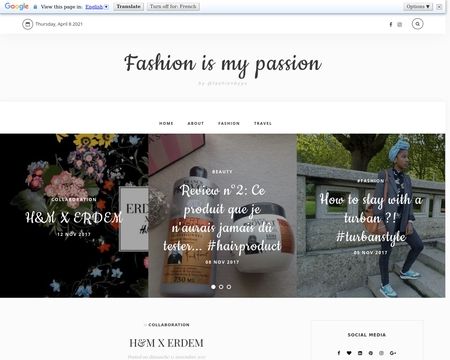The width and height of the screenshot is (450, 360).
Task: Open the search icon in header
Action: click(417, 24)
